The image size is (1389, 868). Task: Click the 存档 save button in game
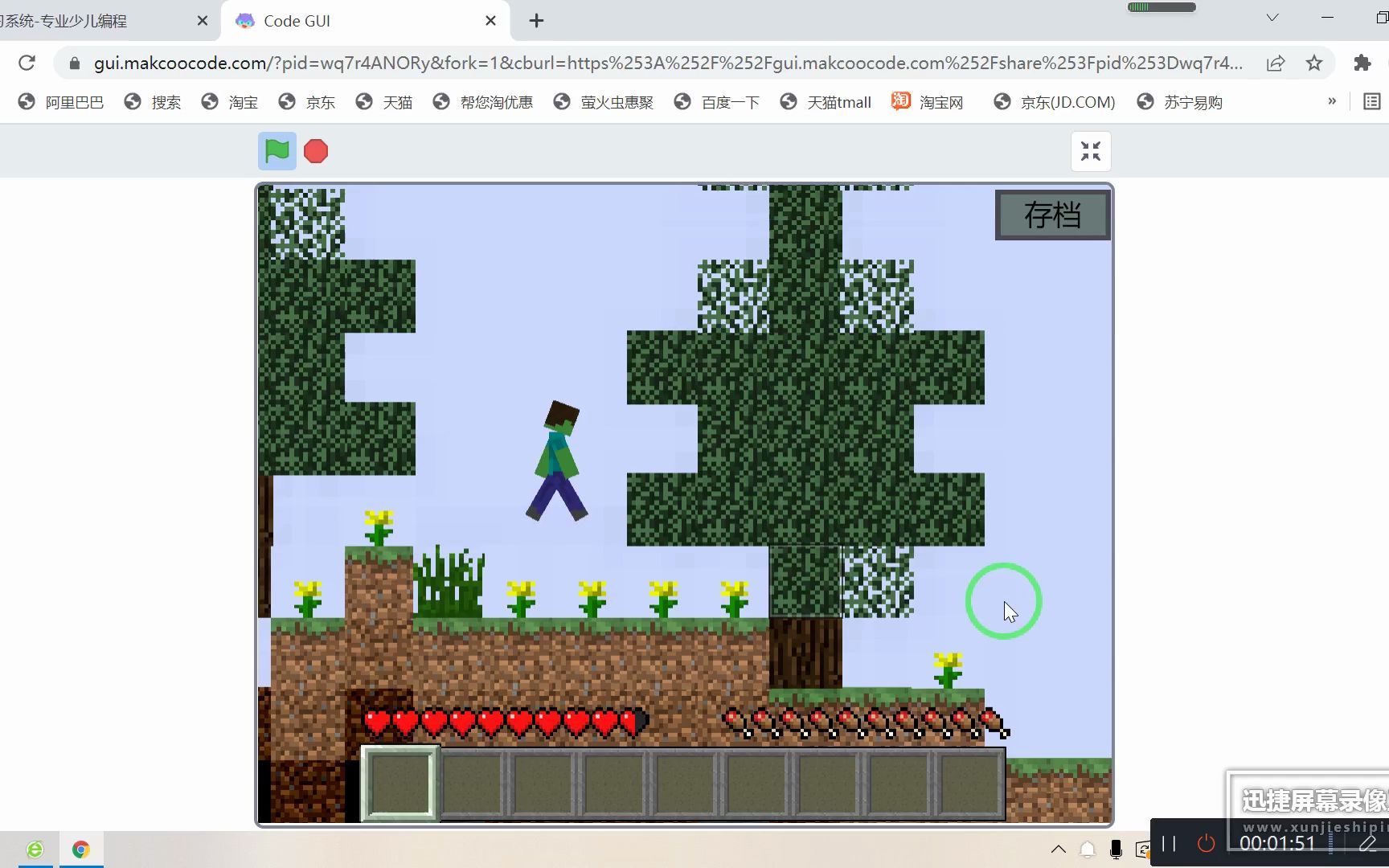click(x=1052, y=215)
